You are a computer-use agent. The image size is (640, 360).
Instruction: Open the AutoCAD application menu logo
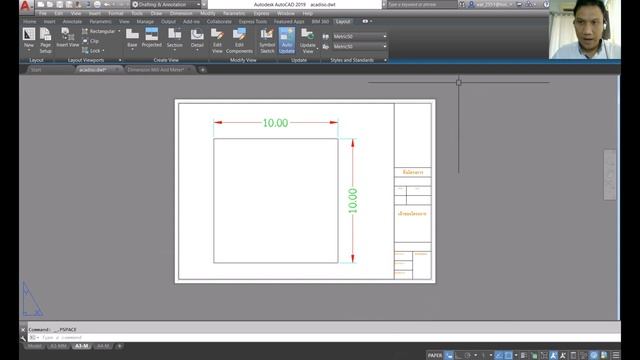pyautogui.click(x=25, y=6)
